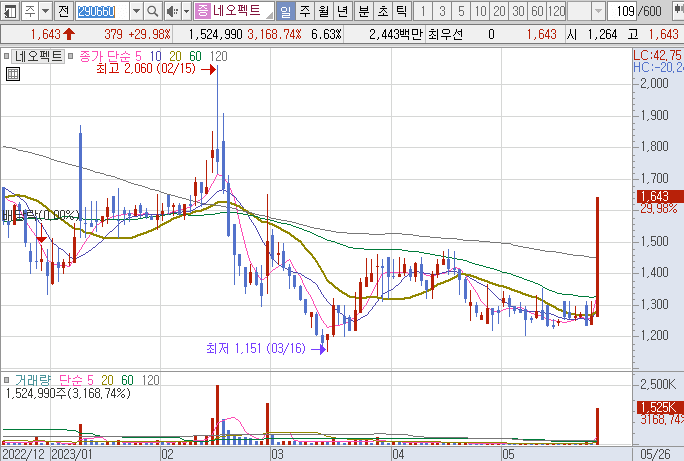Select the 일 daily chart period
The width and height of the screenshot is (684, 461).
[x=285, y=11]
